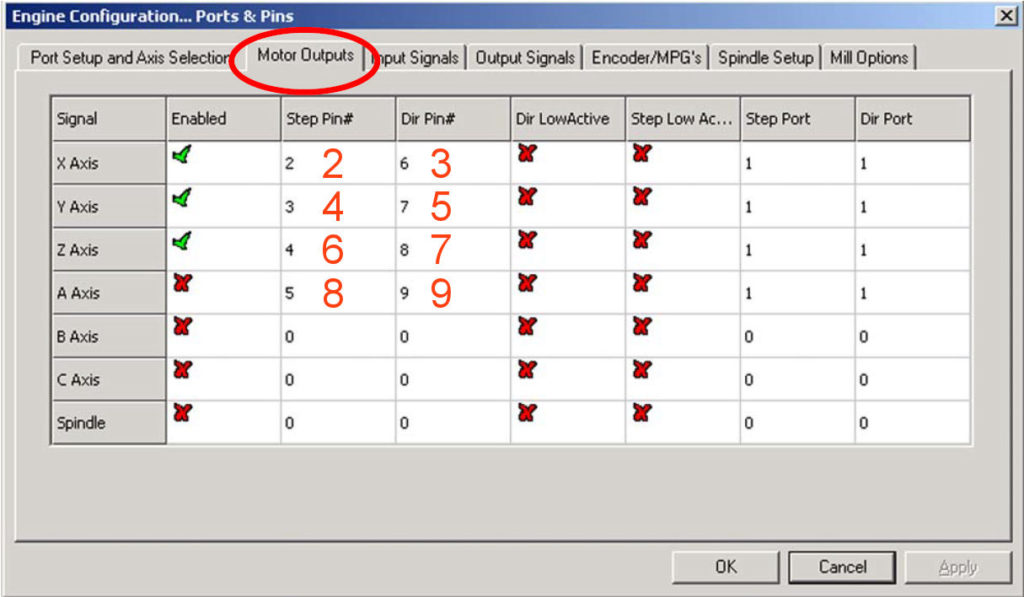This screenshot has width=1024, height=597.
Task: Click the Apply button
Action: [x=957, y=566]
